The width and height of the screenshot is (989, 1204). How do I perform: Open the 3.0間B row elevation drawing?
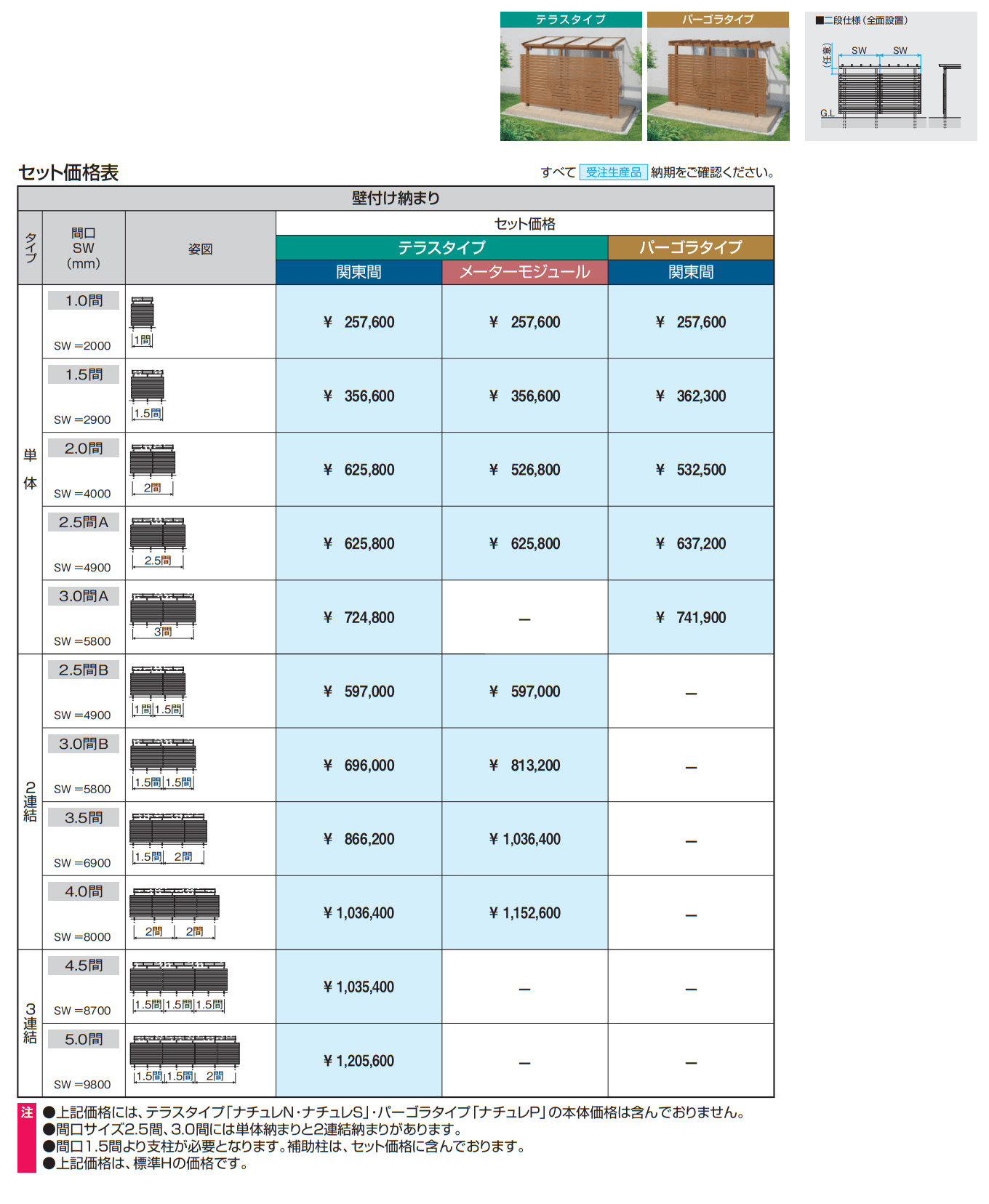[163, 764]
